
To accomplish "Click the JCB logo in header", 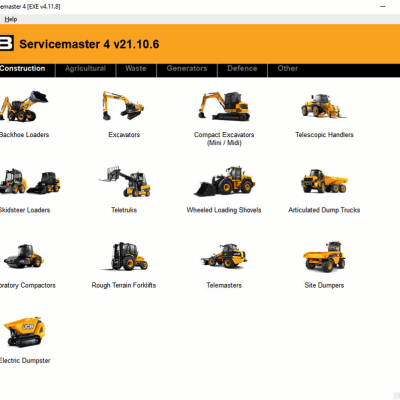I will coord(7,43).
